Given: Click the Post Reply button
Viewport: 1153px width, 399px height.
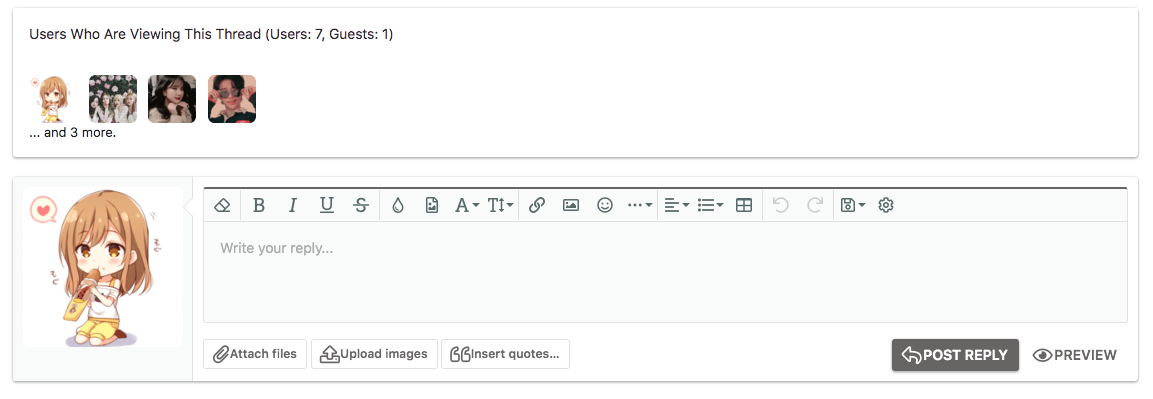Looking at the screenshot, I should [955, 355].
